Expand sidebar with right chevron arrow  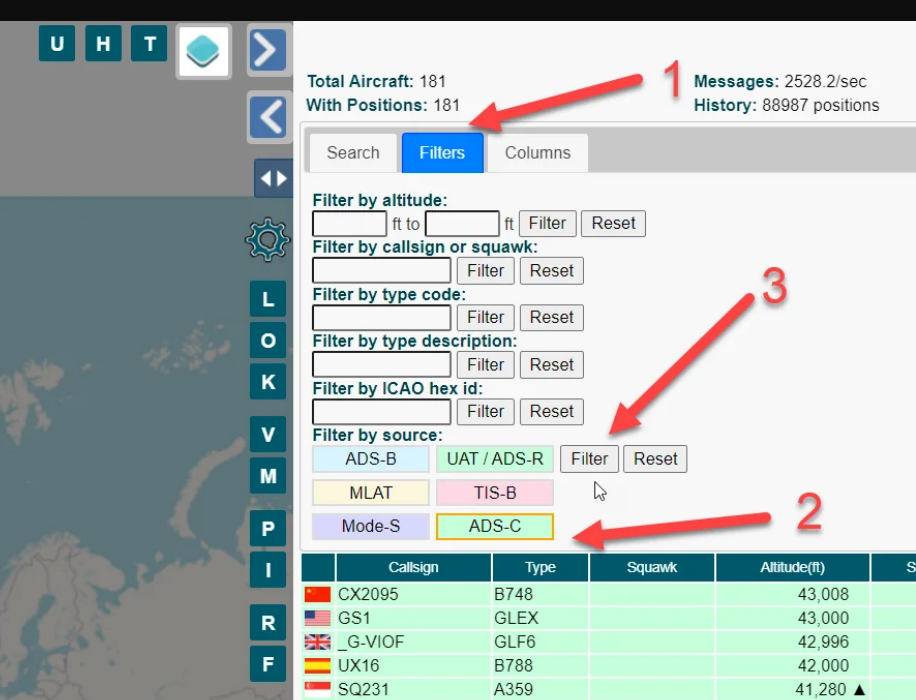tap(267, 49)
